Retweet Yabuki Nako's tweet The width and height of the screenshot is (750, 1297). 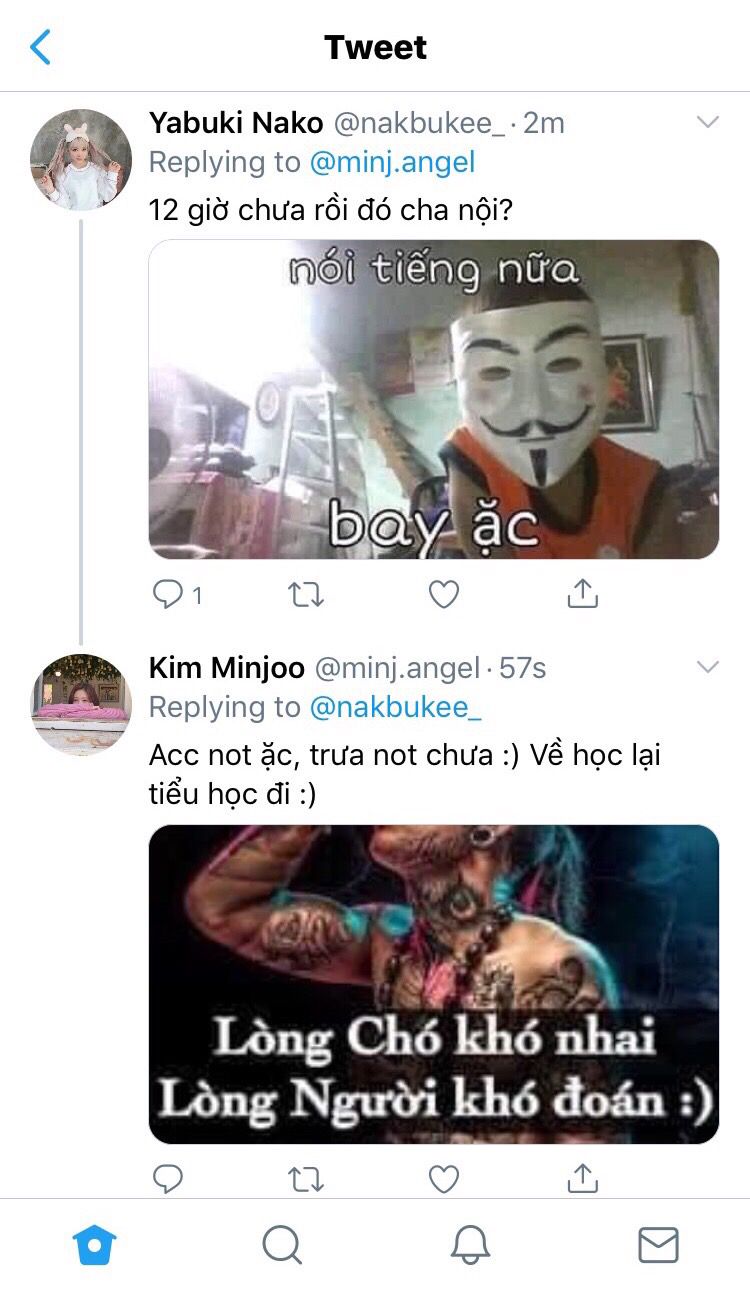[305, 595]
